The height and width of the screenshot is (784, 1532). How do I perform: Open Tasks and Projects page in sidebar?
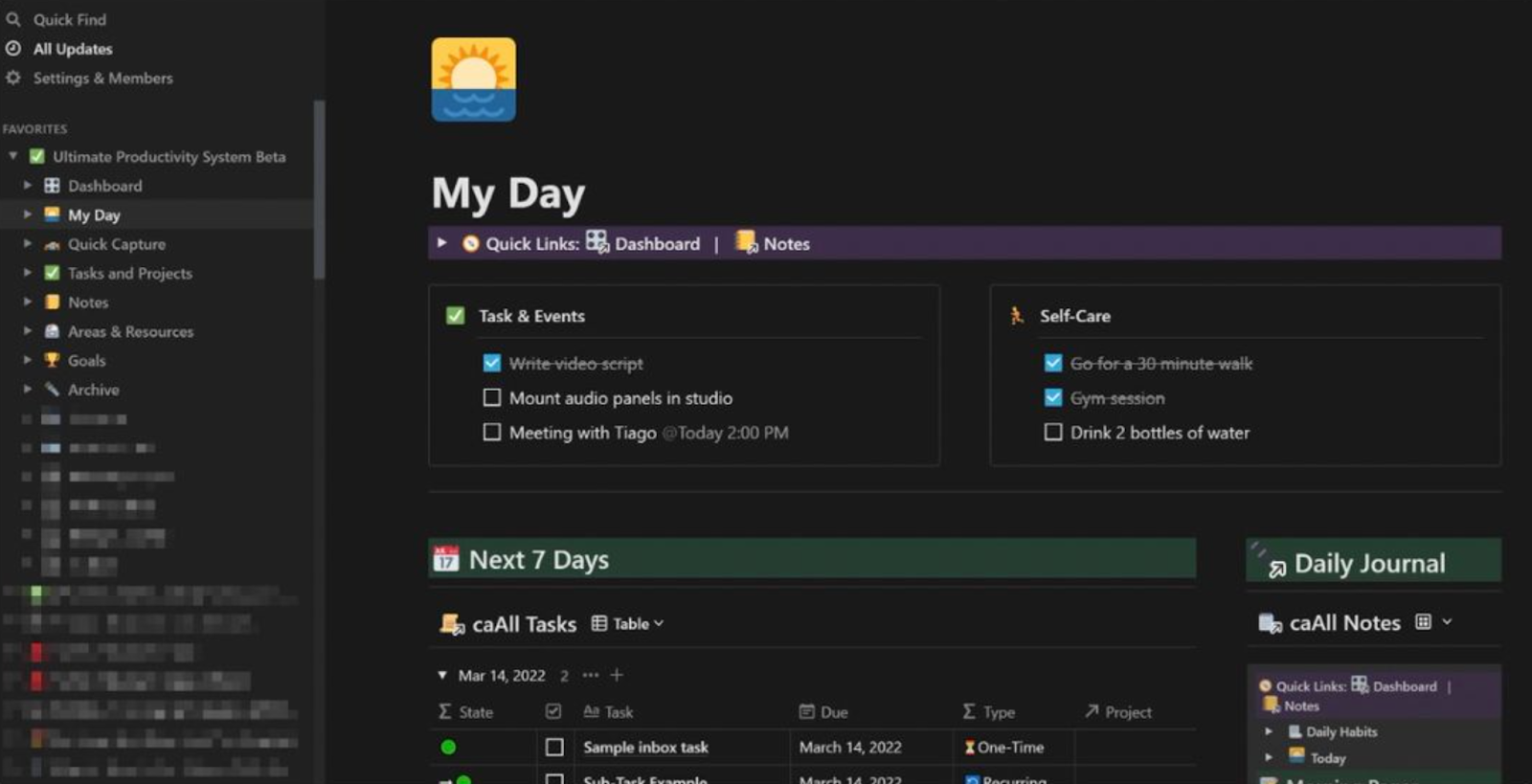pyautogui.click(x=129, y=273)
